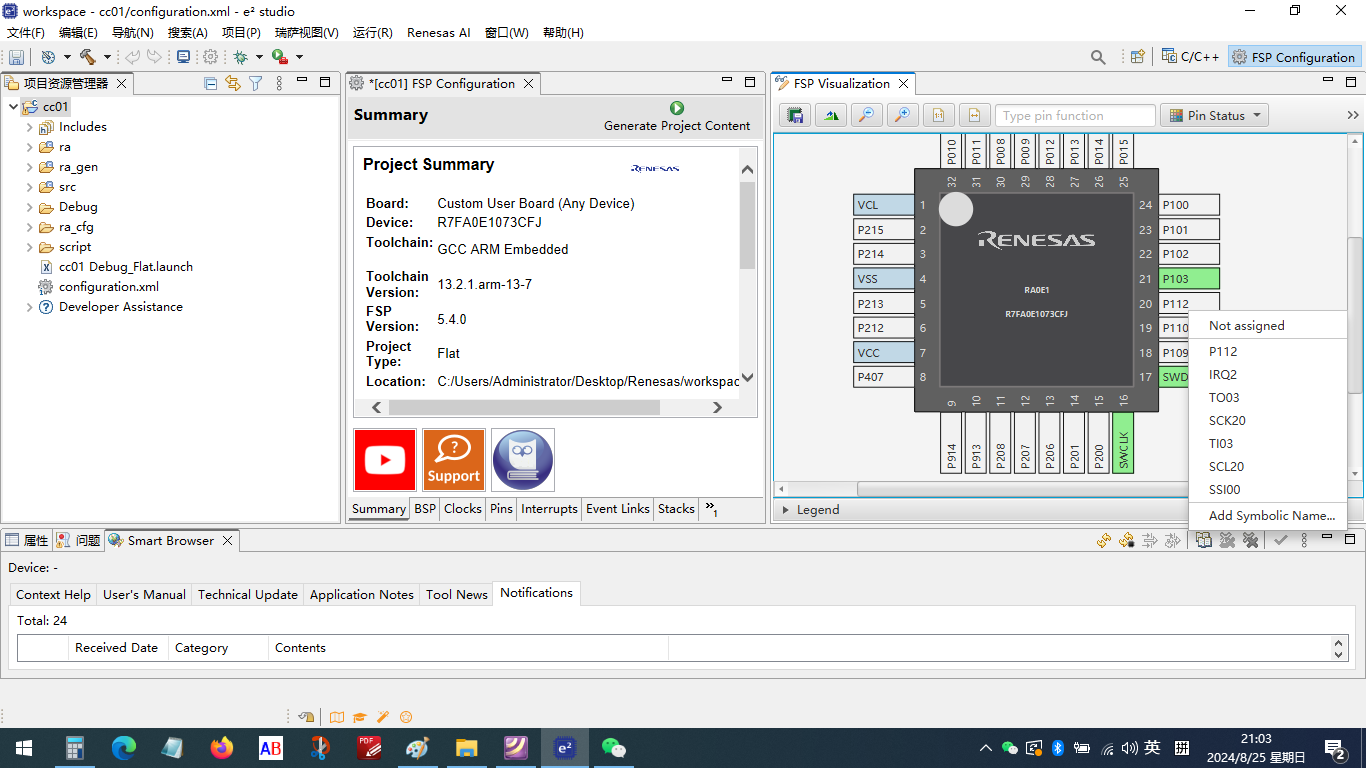This screenshot has width=1366, height=768.
Task: Toggle Link with Editor in project explorer
Action: 233,83
